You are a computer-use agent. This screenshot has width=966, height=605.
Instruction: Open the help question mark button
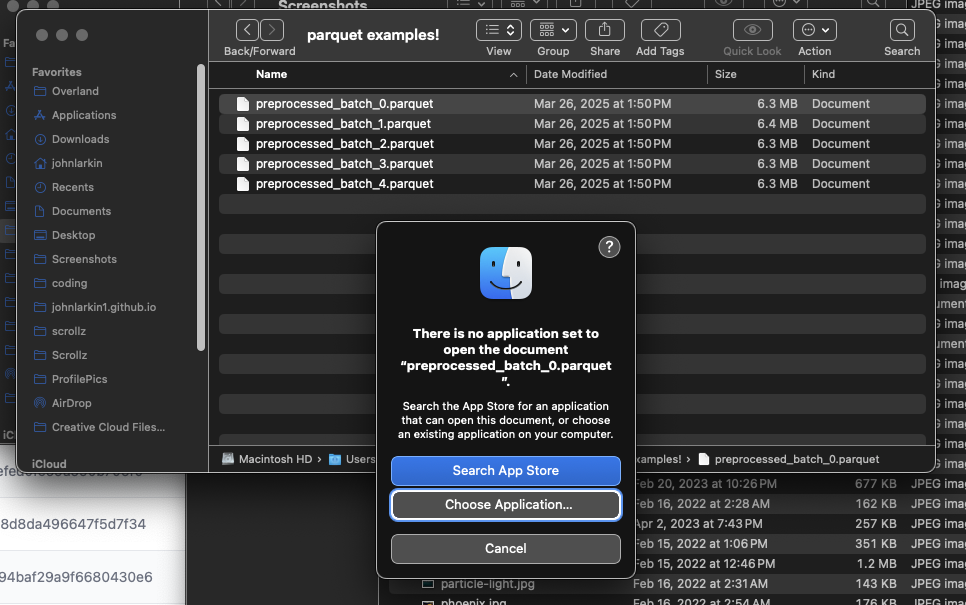coord(609,247)
